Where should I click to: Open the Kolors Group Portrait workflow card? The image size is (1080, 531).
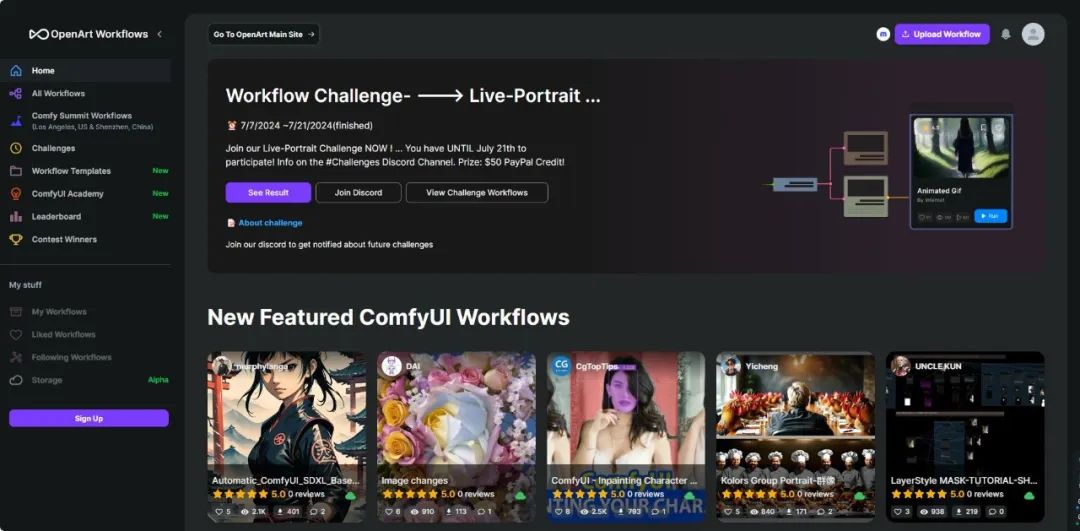pyautogui.click(x=796, y=437)
